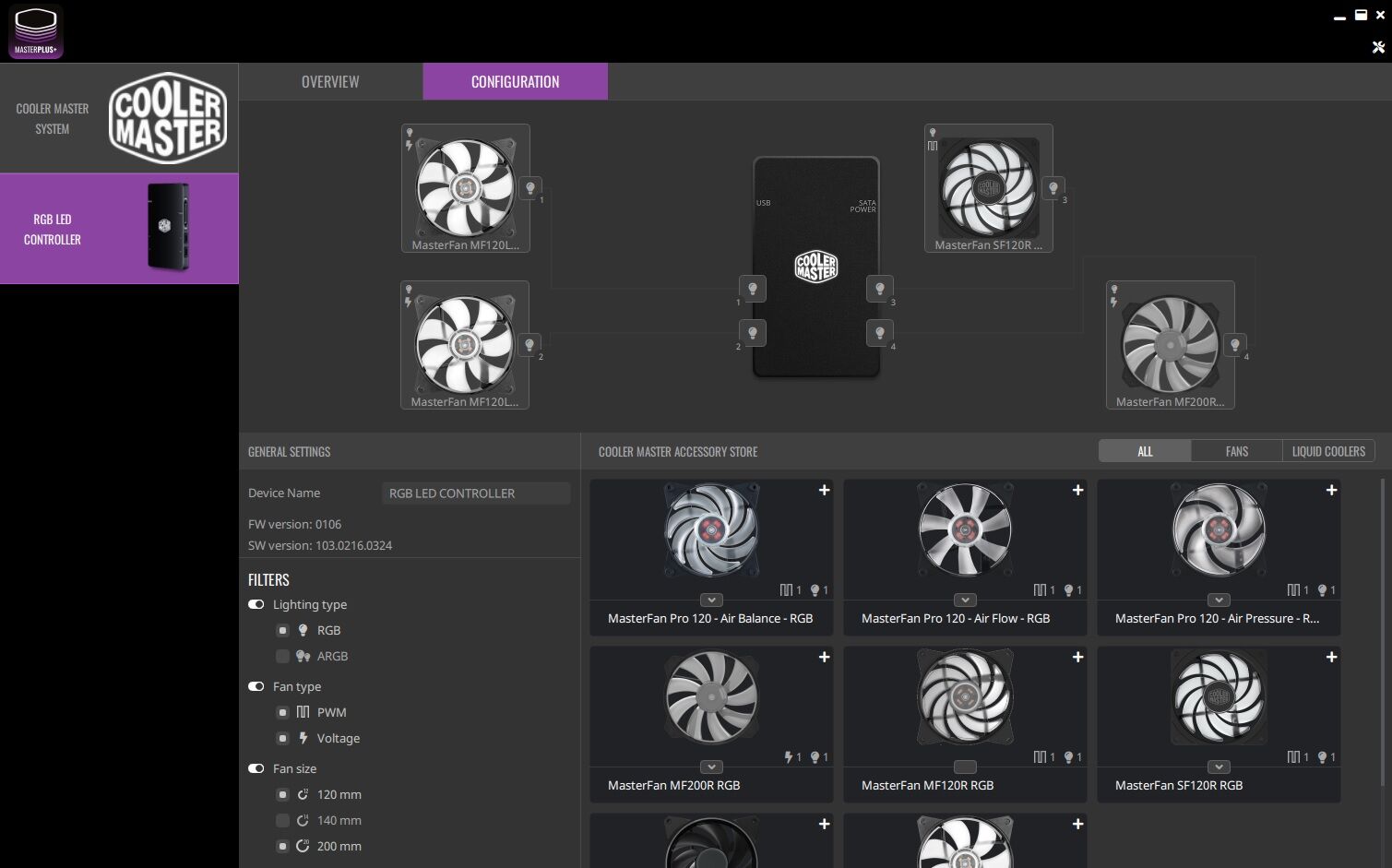Click the ARGB bulbs filter icon
The height and width of the screenshot is (868, 1392).
click(303, 656)
